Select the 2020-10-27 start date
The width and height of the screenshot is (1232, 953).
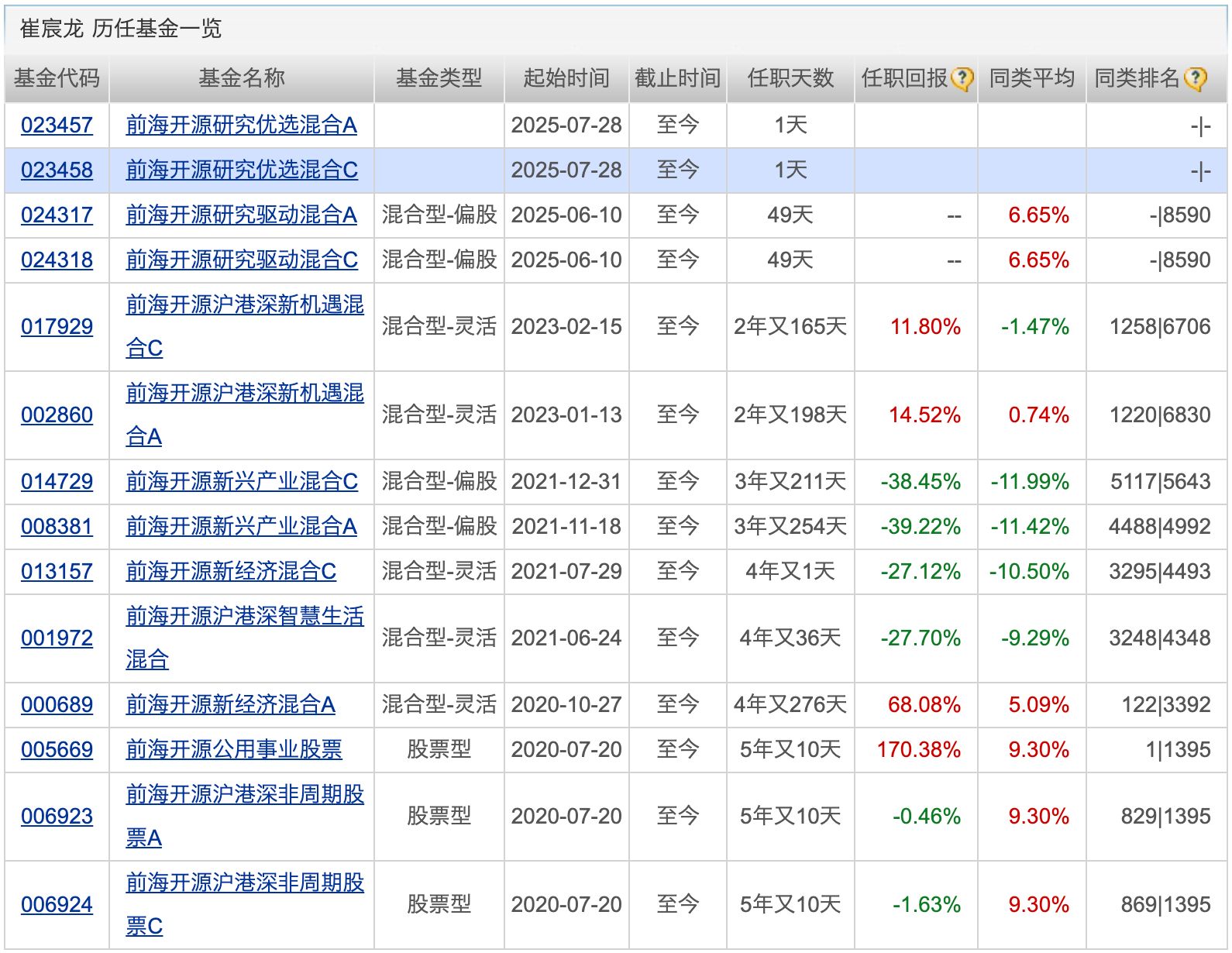coord(566,704)
